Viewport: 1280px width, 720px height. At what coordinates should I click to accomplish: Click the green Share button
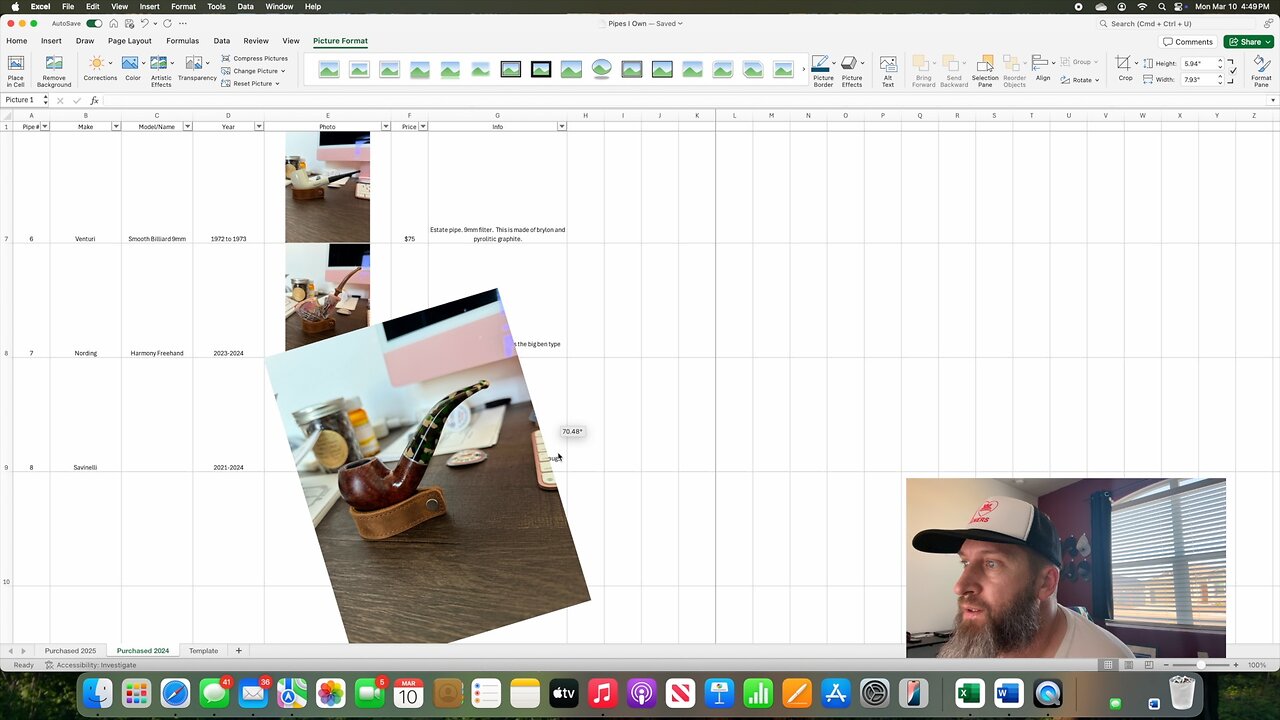click(x=1248, y=42)
